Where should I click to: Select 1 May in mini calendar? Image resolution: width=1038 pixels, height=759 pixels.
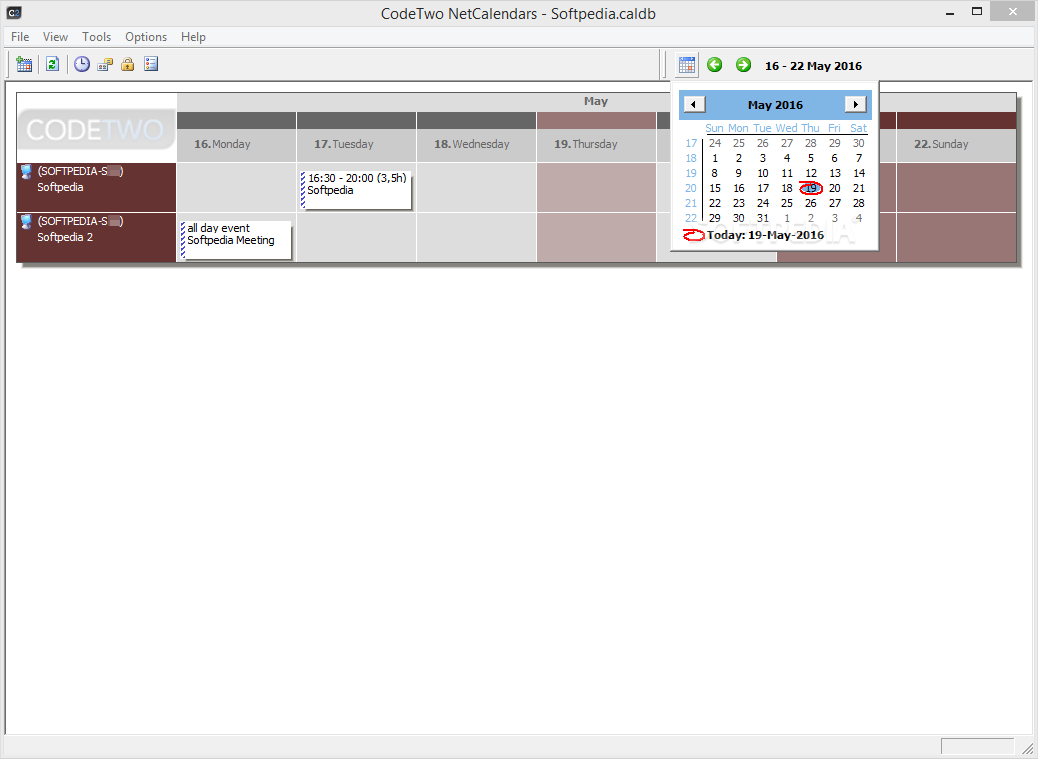[715, 159]
